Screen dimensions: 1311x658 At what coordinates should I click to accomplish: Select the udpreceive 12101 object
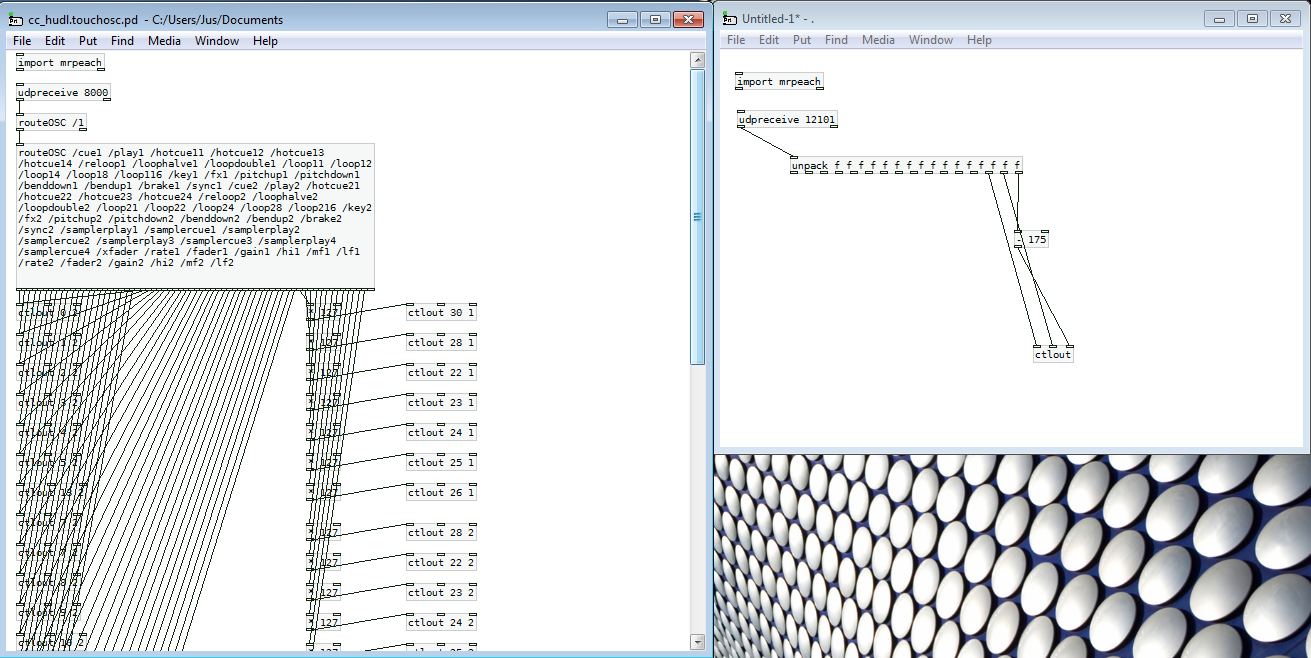(787, 120)
